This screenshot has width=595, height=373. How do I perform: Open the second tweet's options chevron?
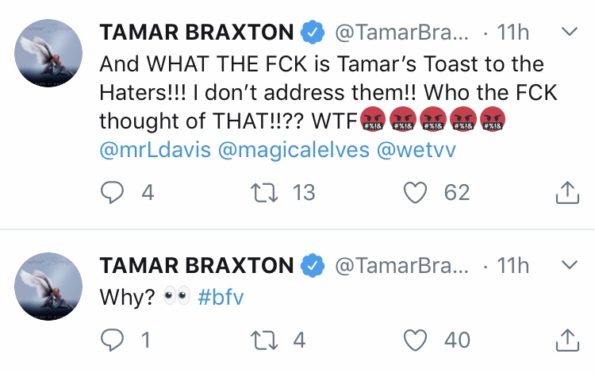[x=569, y=264]
